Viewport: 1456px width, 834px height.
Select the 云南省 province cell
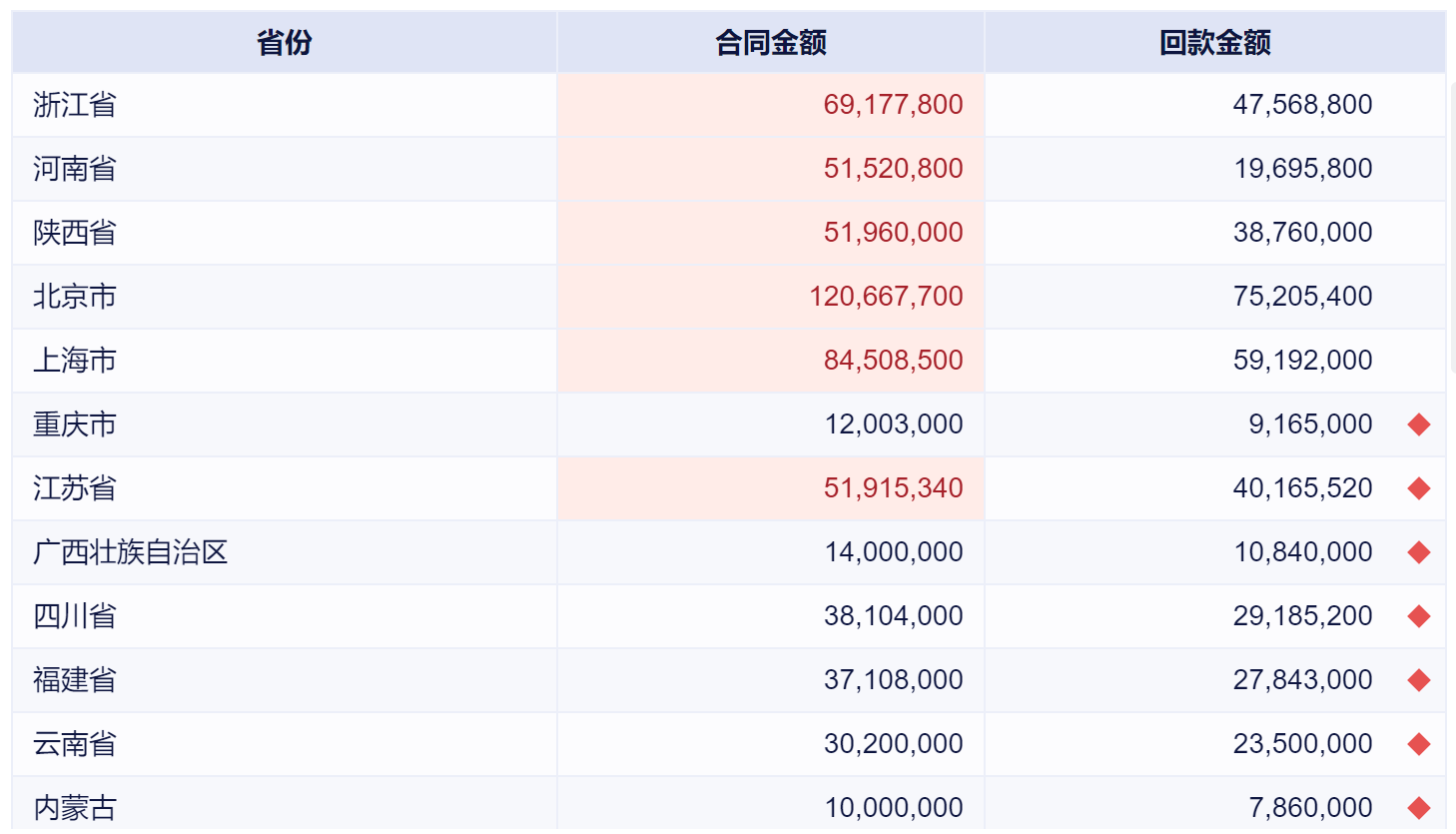coord(75,744)
